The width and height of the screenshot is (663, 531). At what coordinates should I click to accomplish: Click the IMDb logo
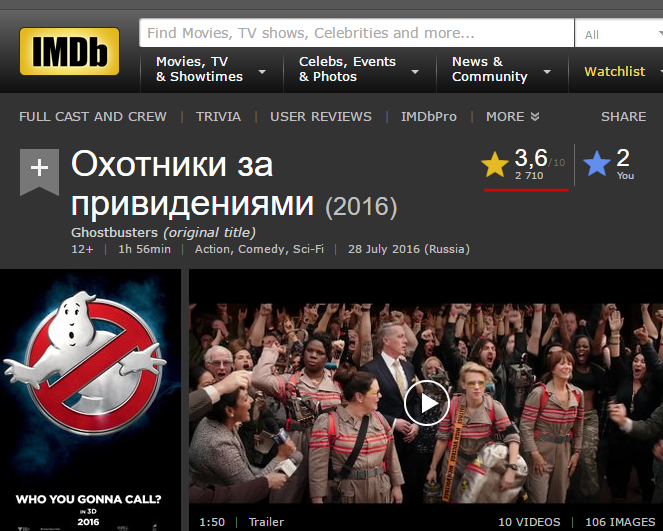(x=69, y=51)
